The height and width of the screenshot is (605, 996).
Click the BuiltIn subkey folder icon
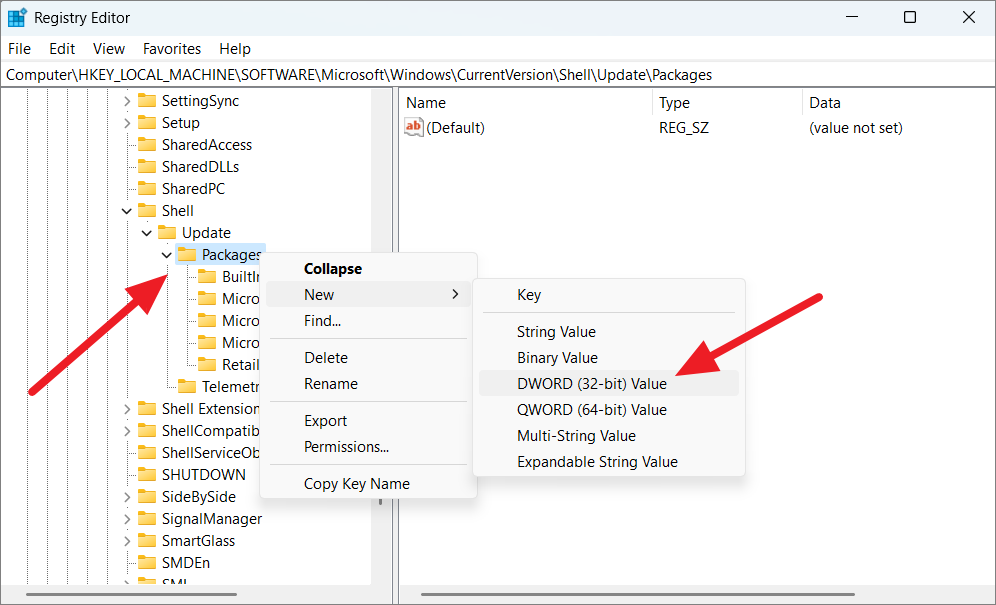207,276
